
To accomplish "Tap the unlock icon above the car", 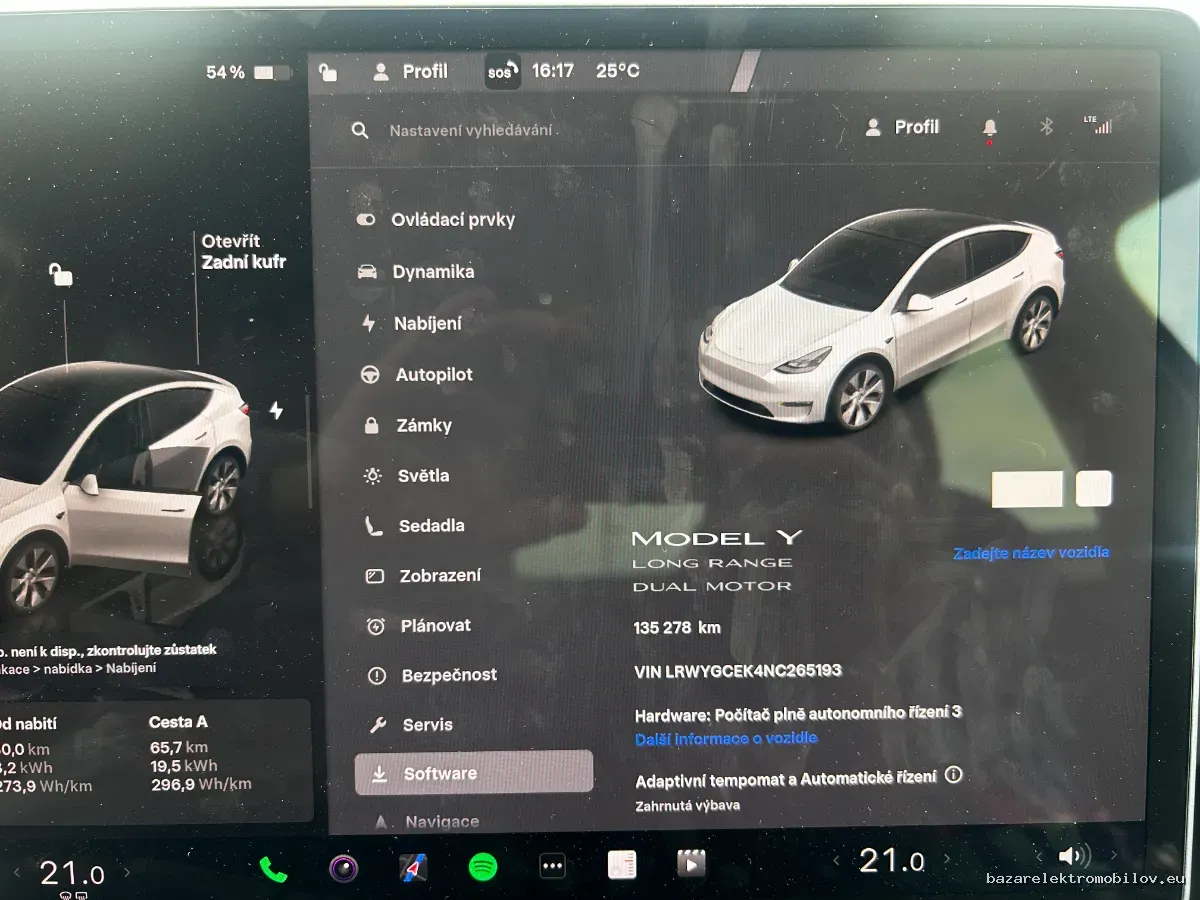I will tap(62, 274).
